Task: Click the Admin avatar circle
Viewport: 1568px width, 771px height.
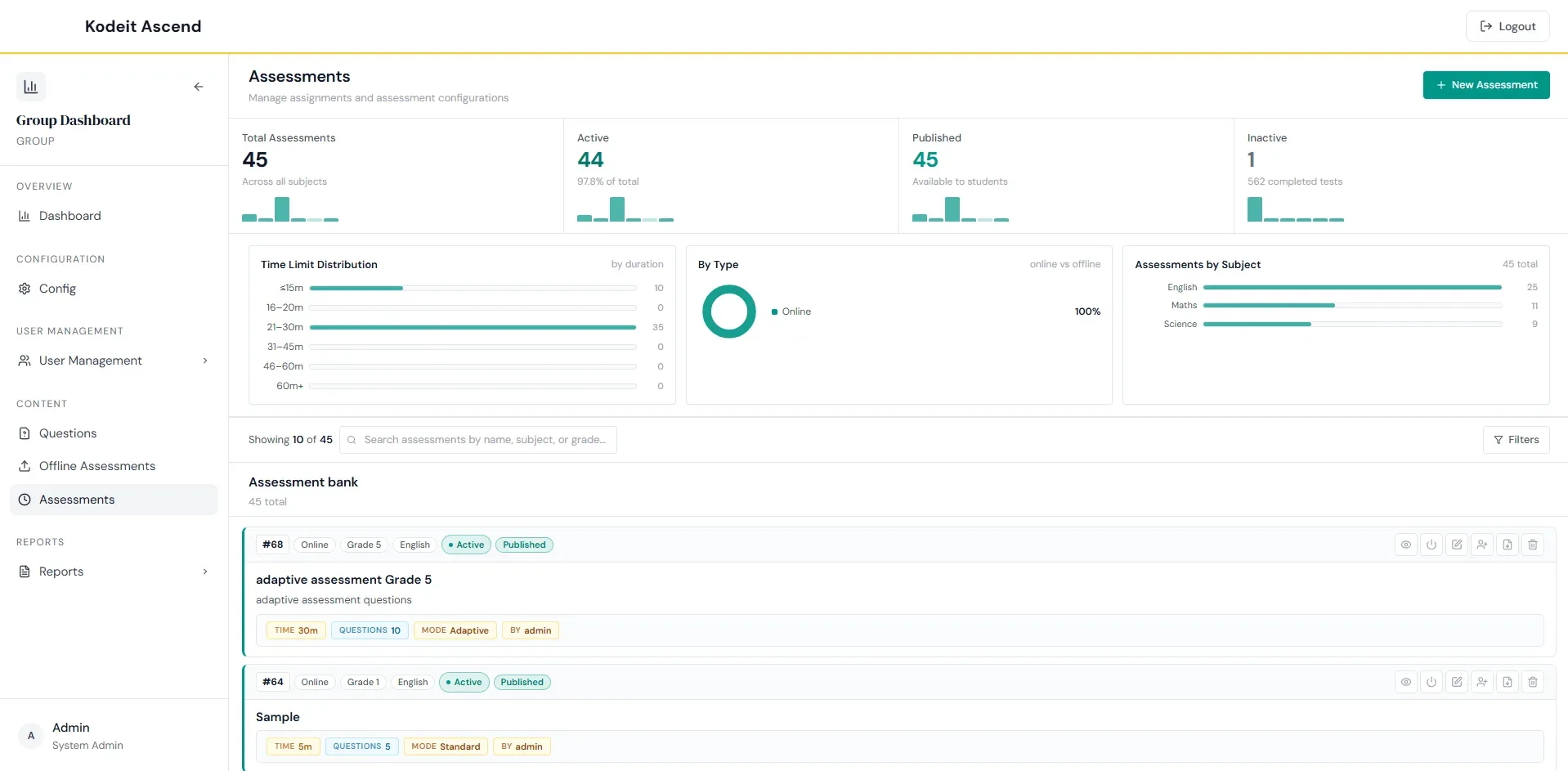Action: coord(31,736)
